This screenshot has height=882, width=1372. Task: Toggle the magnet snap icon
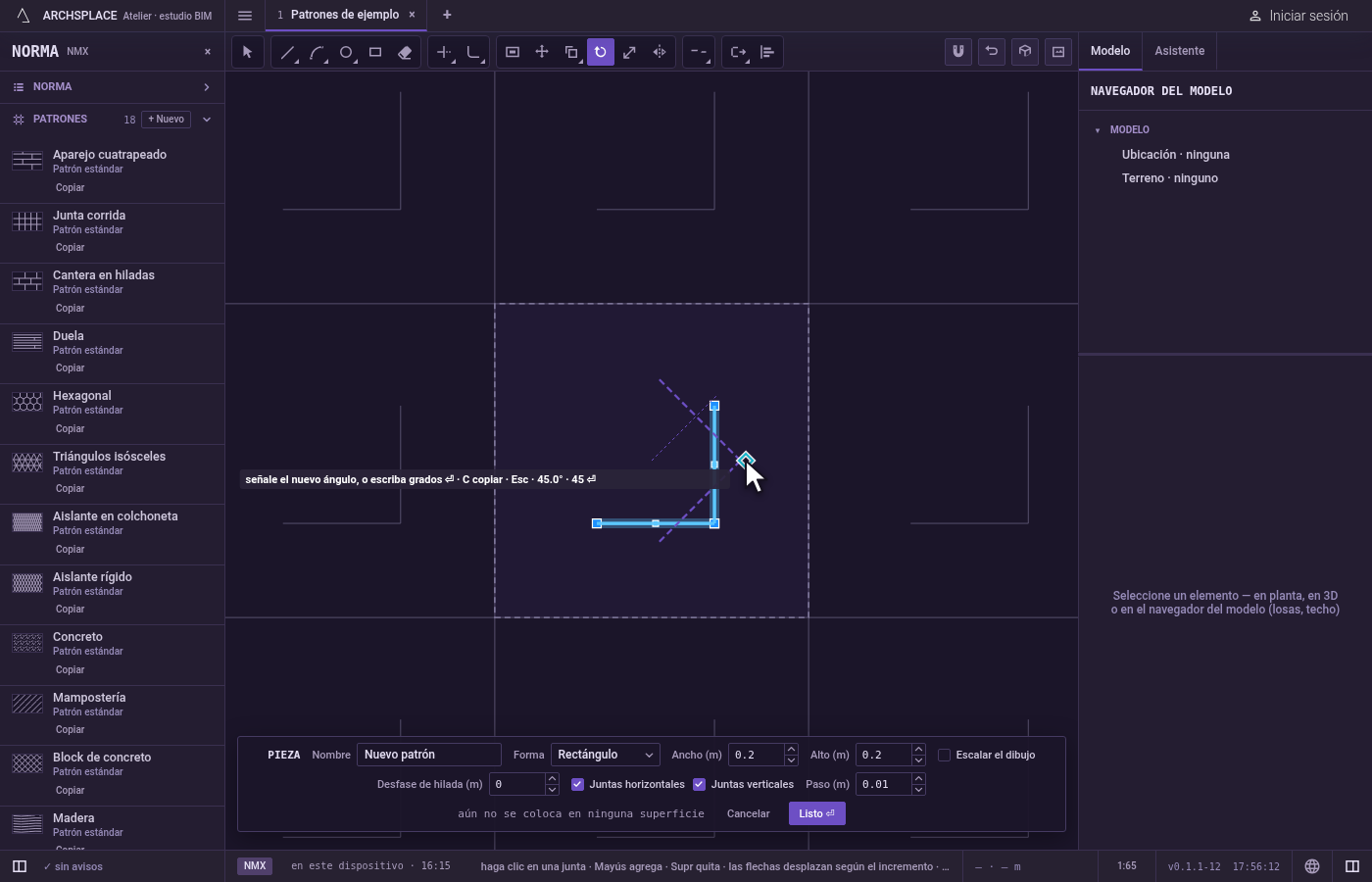[958, 51]
